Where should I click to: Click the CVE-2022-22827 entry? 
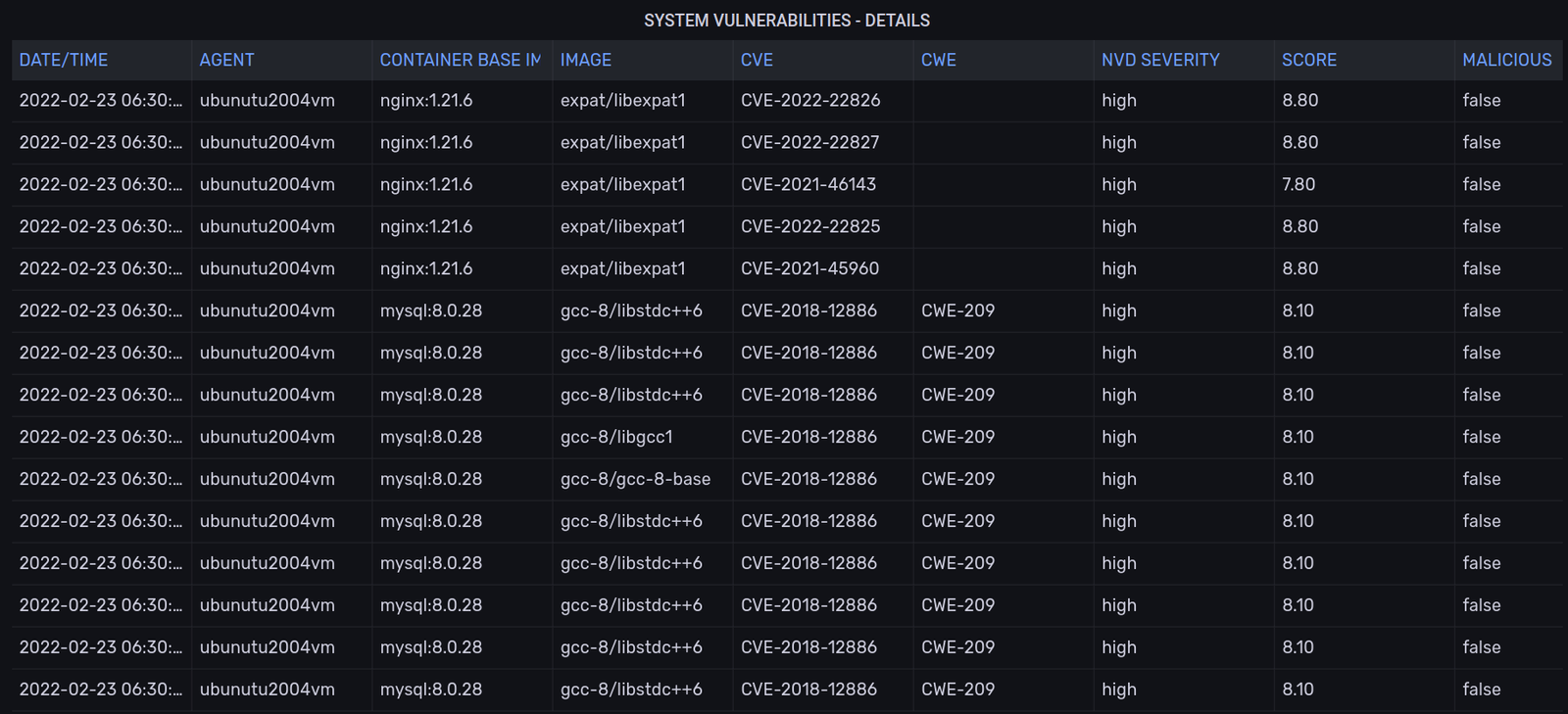810,143
